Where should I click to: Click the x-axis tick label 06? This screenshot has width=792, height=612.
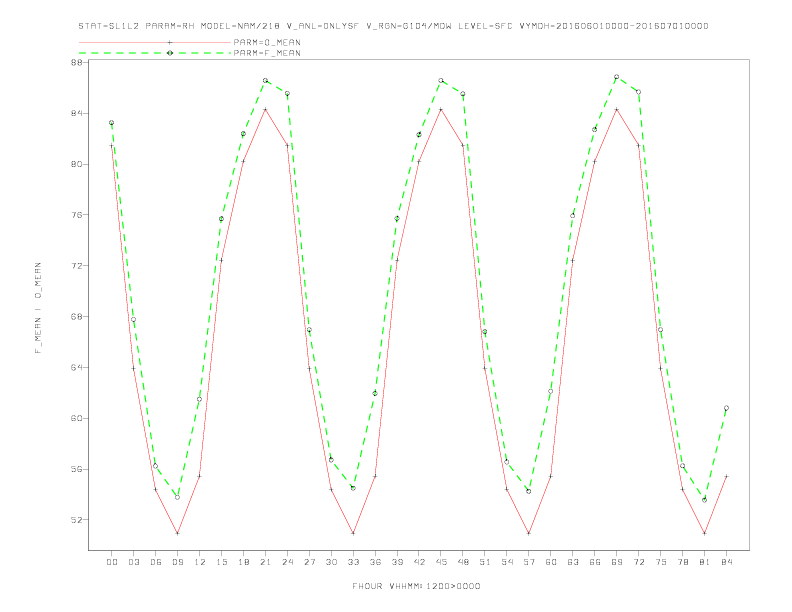(x=156, y=562)
